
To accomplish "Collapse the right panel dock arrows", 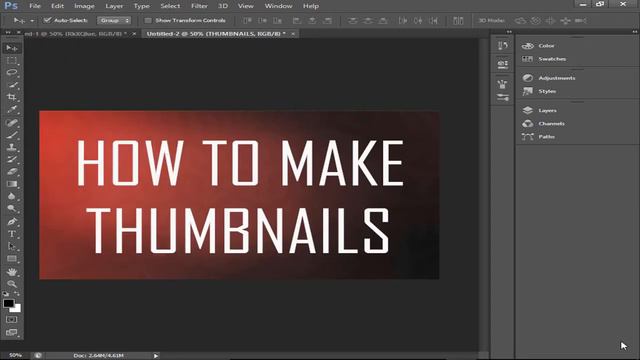I will [x=635, y=32].
